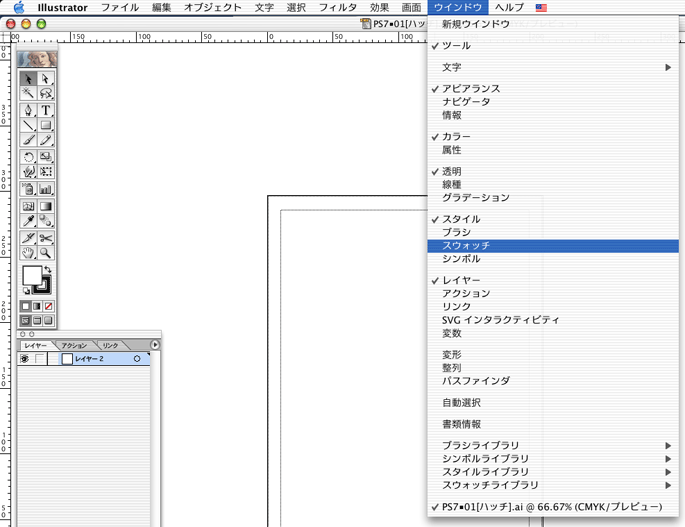Image resolution: width=685 pixels, height=527 pixels.
Task: Click the flag input menu icon
Action: tap(541, 7)
